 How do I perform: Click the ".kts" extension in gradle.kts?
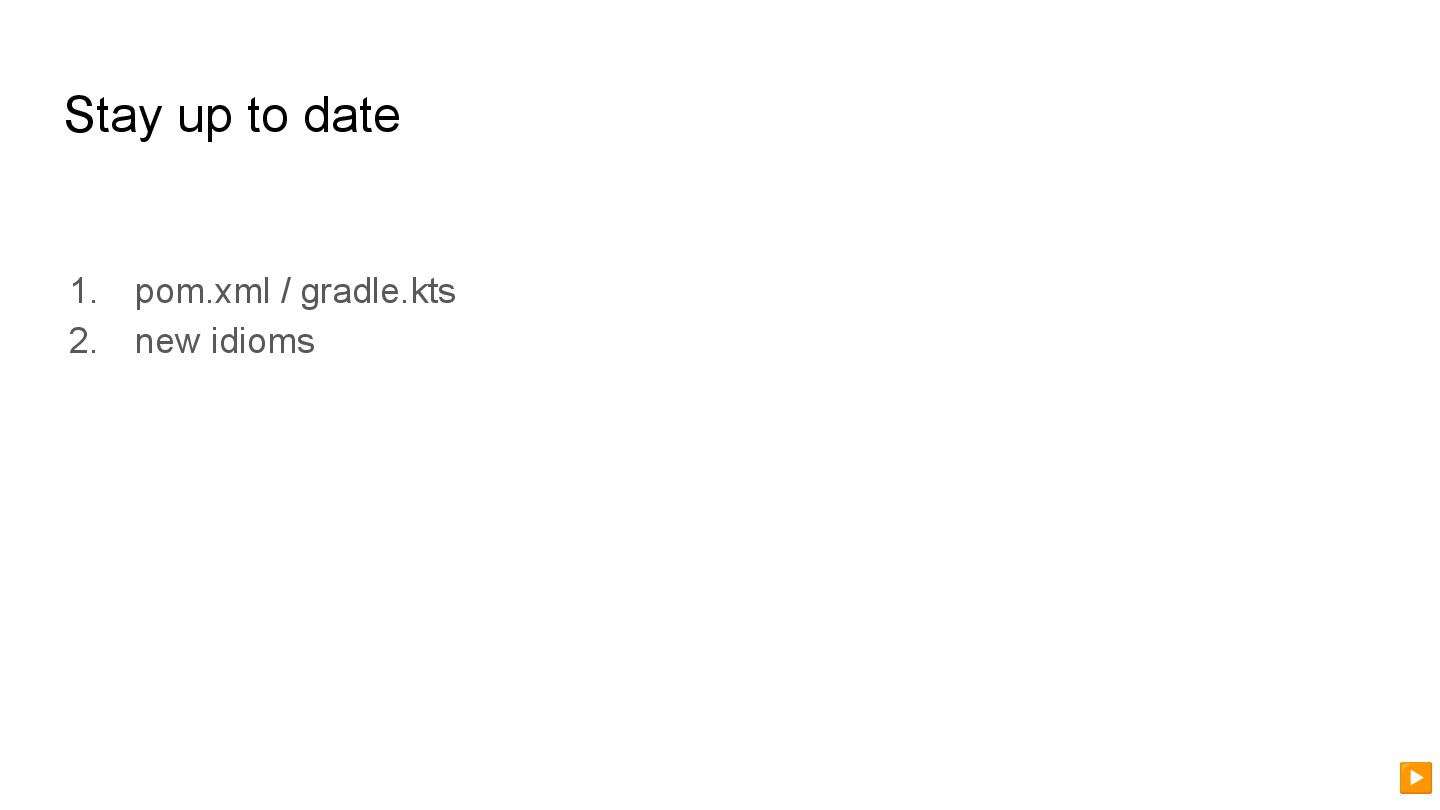pos(432,291)
